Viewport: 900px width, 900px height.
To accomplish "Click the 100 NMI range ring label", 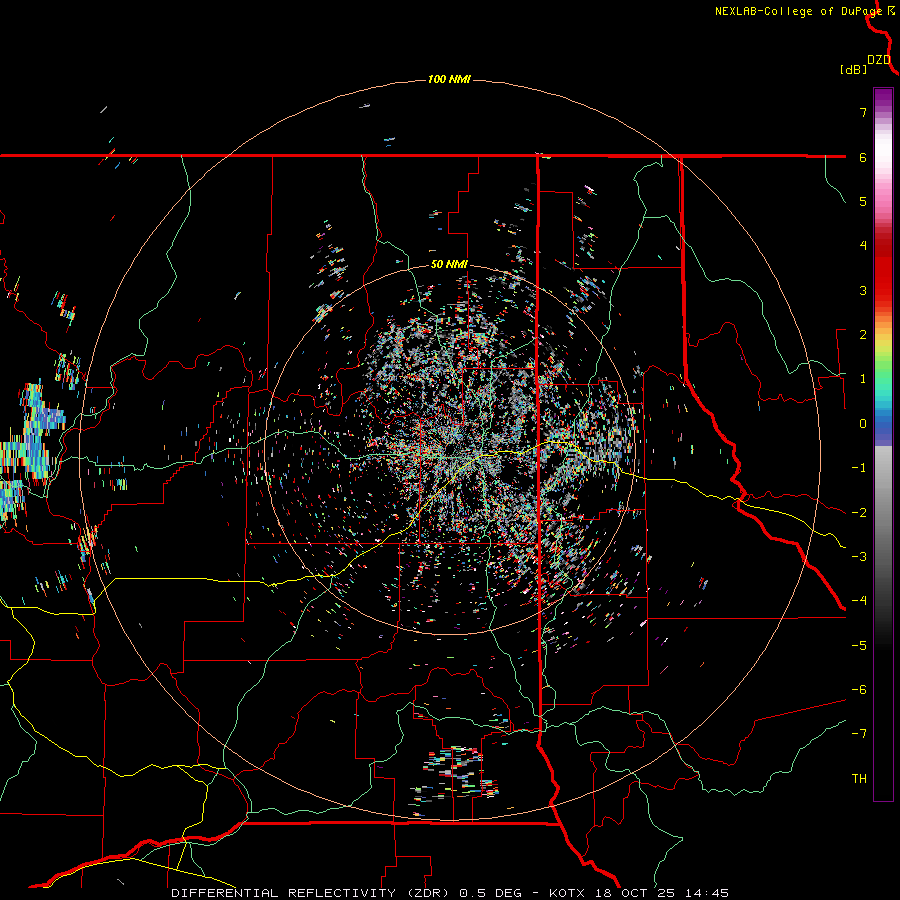I will [x=449, y=79].
